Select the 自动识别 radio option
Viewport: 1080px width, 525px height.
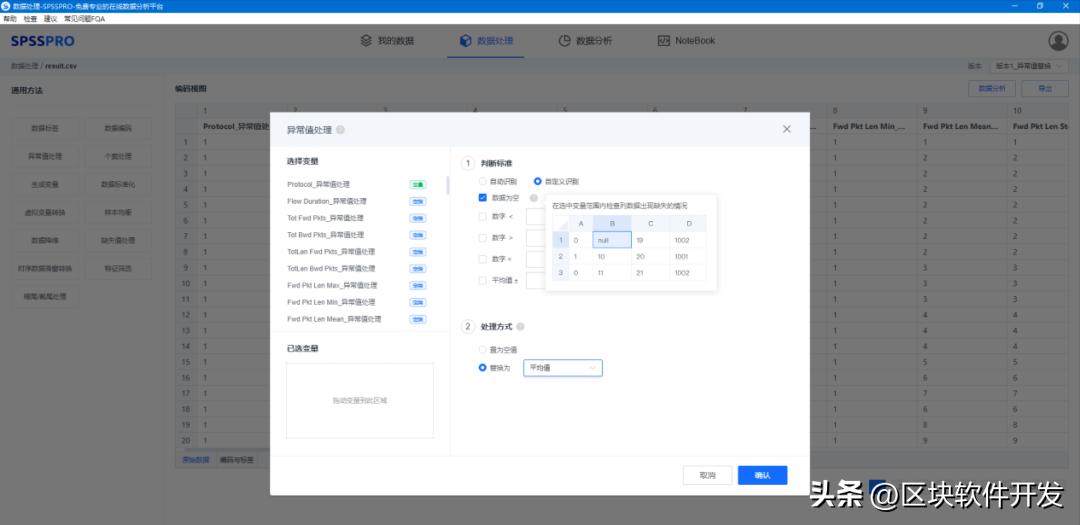click(x=483, y=181)
